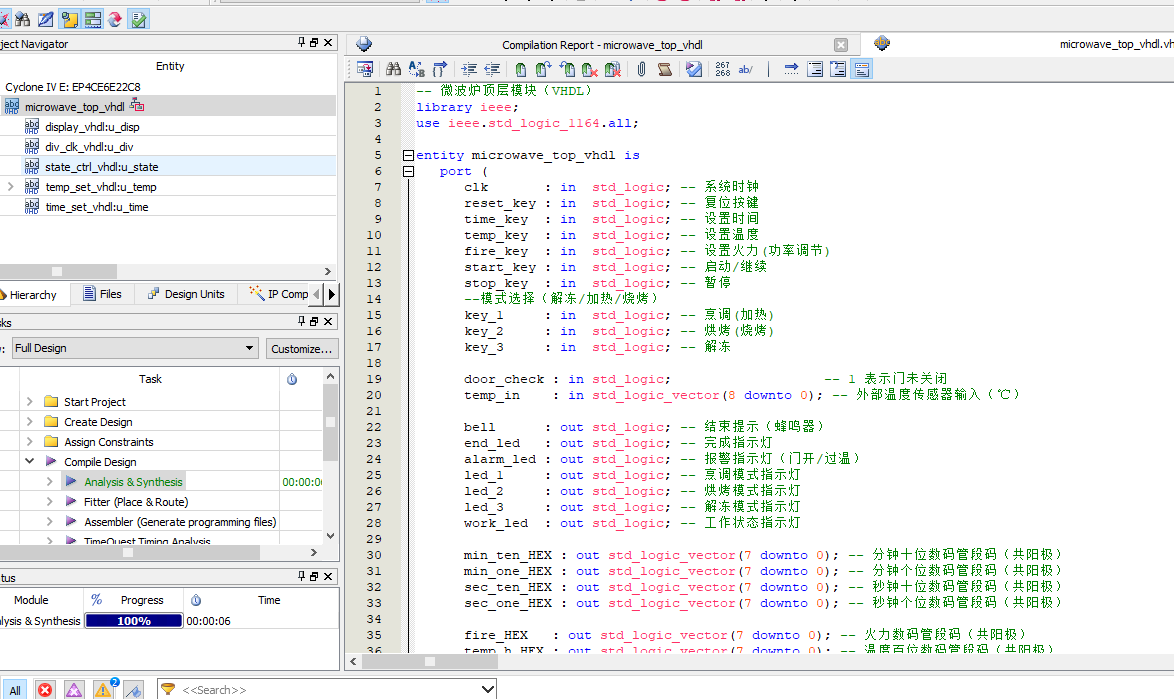
Task: Toggle the ab/ whitespace display icon
Action: coord(746,70)
